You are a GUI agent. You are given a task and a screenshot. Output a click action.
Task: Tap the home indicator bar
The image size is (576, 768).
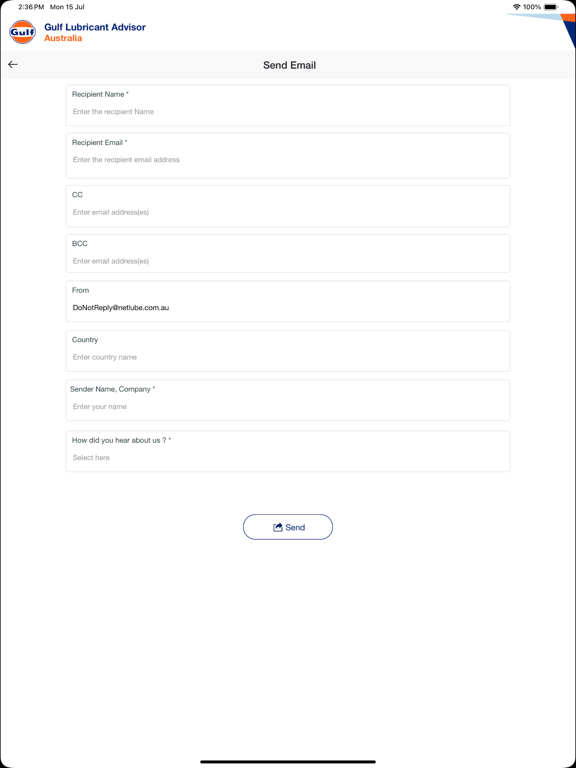pyautogui.click(x=288, y=762)
